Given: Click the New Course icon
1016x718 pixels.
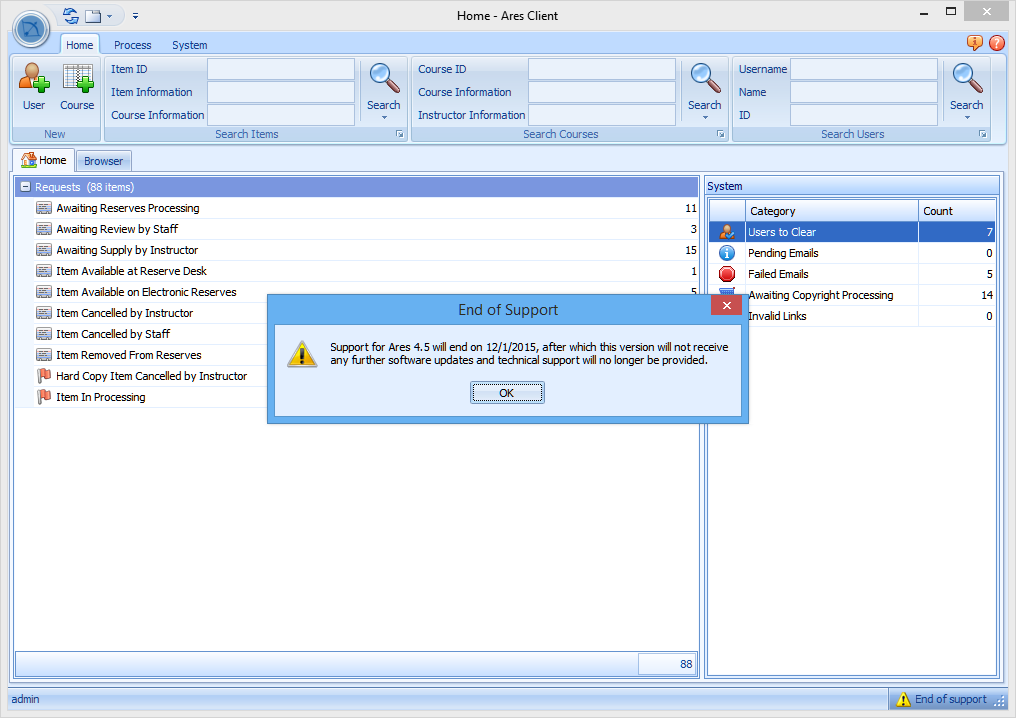Looking at the screenshot, I should (77, 78).
